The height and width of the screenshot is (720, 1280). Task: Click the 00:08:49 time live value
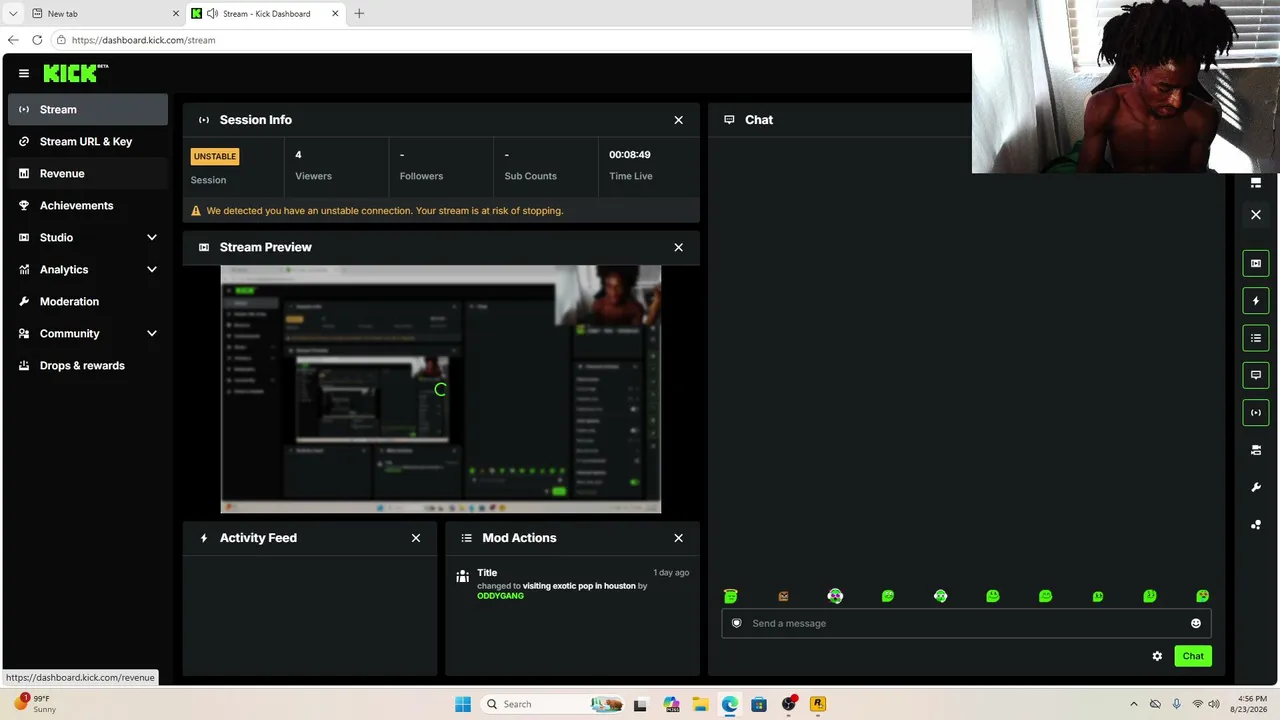pyautogui.click(x=630, y=155)
